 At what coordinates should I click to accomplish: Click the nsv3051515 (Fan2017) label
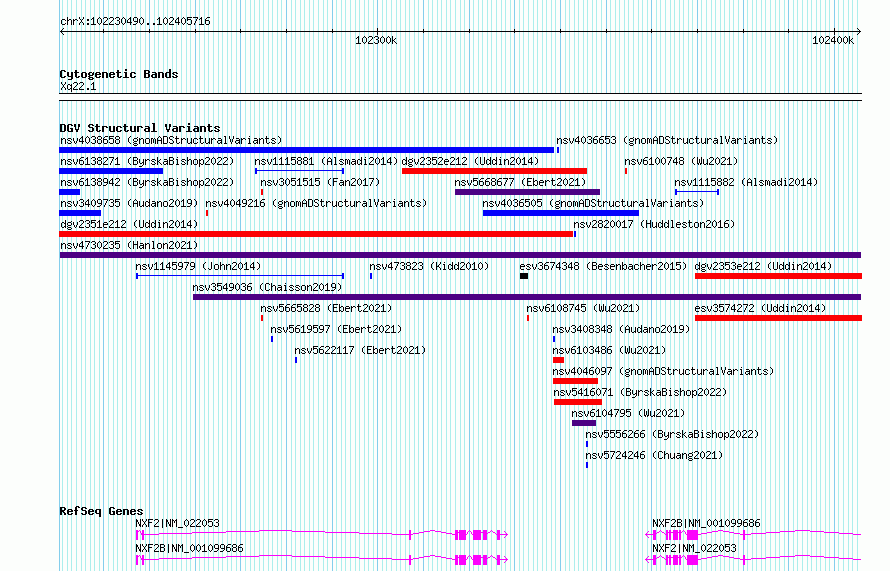pos(320,182)
